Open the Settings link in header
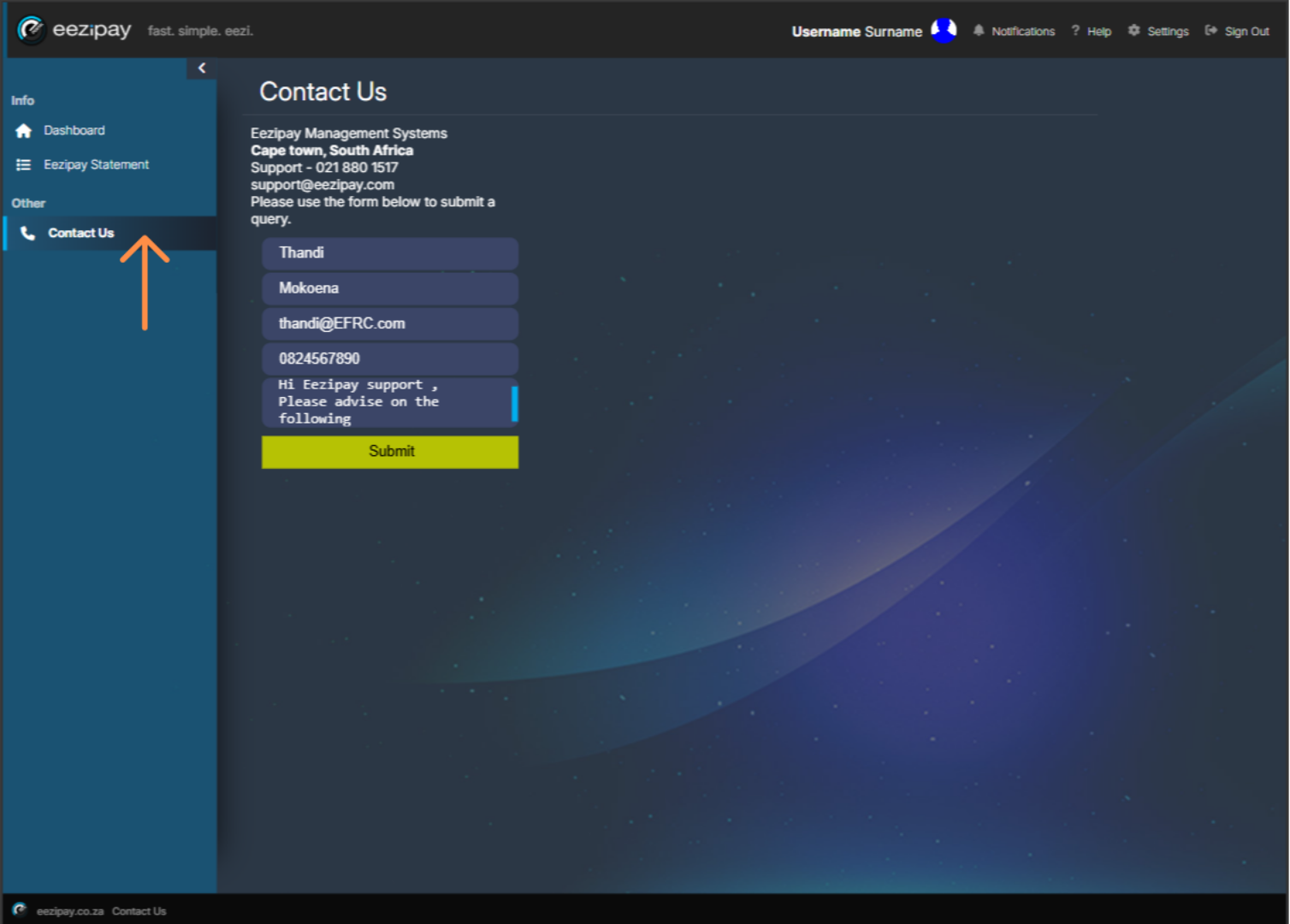The width and height of the screenshot is (1290, 924). (x=1168, y=32)
